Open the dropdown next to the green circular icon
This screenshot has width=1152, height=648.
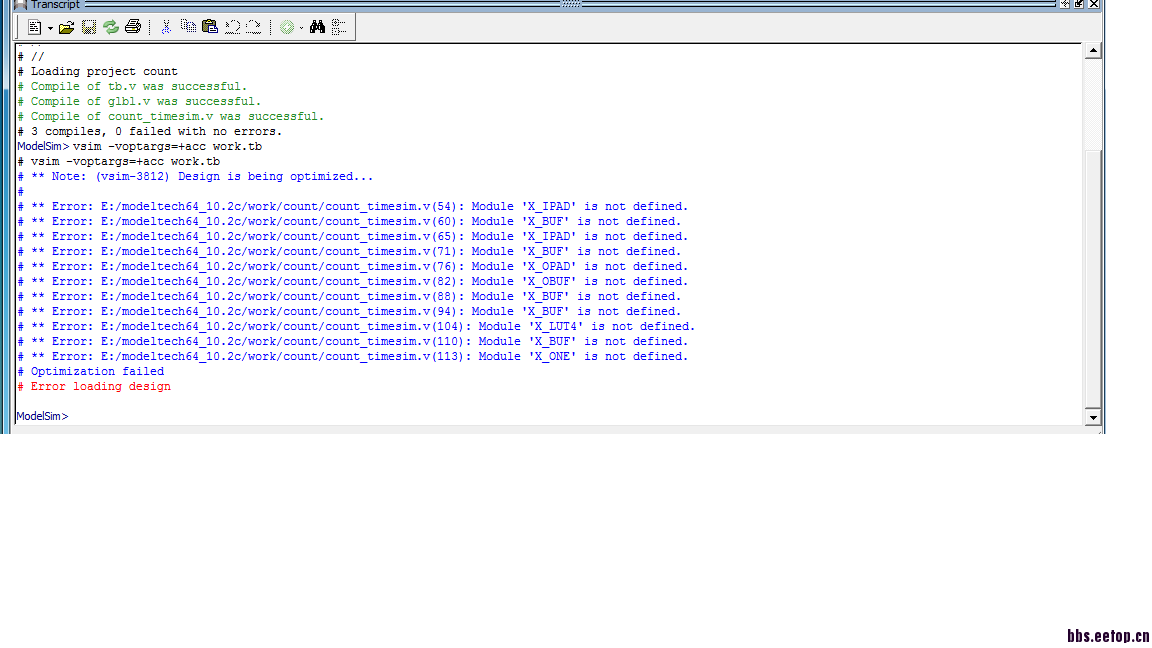(301, 28)
